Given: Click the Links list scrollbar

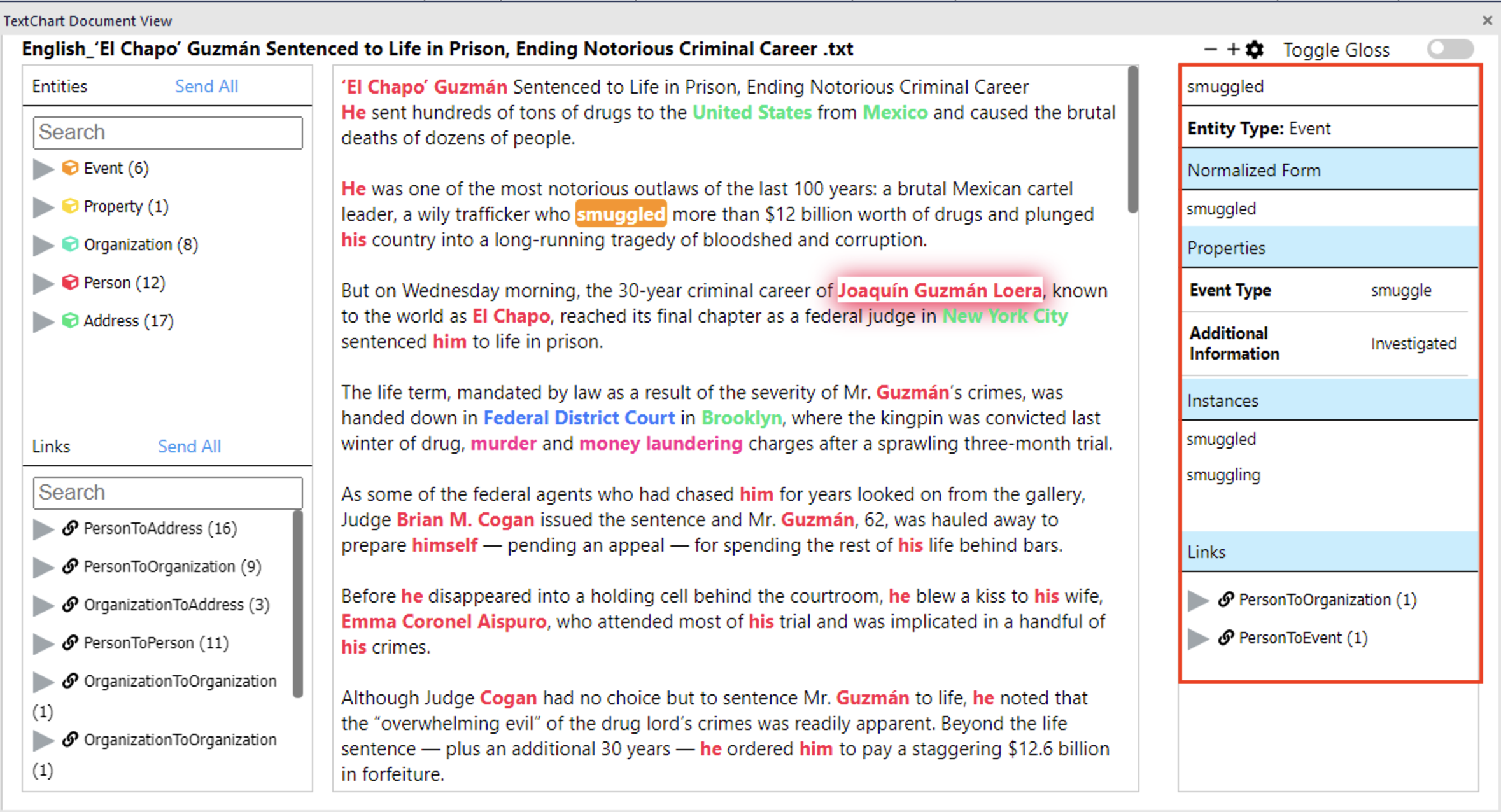Looking at the screenshot, I should click(297, 605).
